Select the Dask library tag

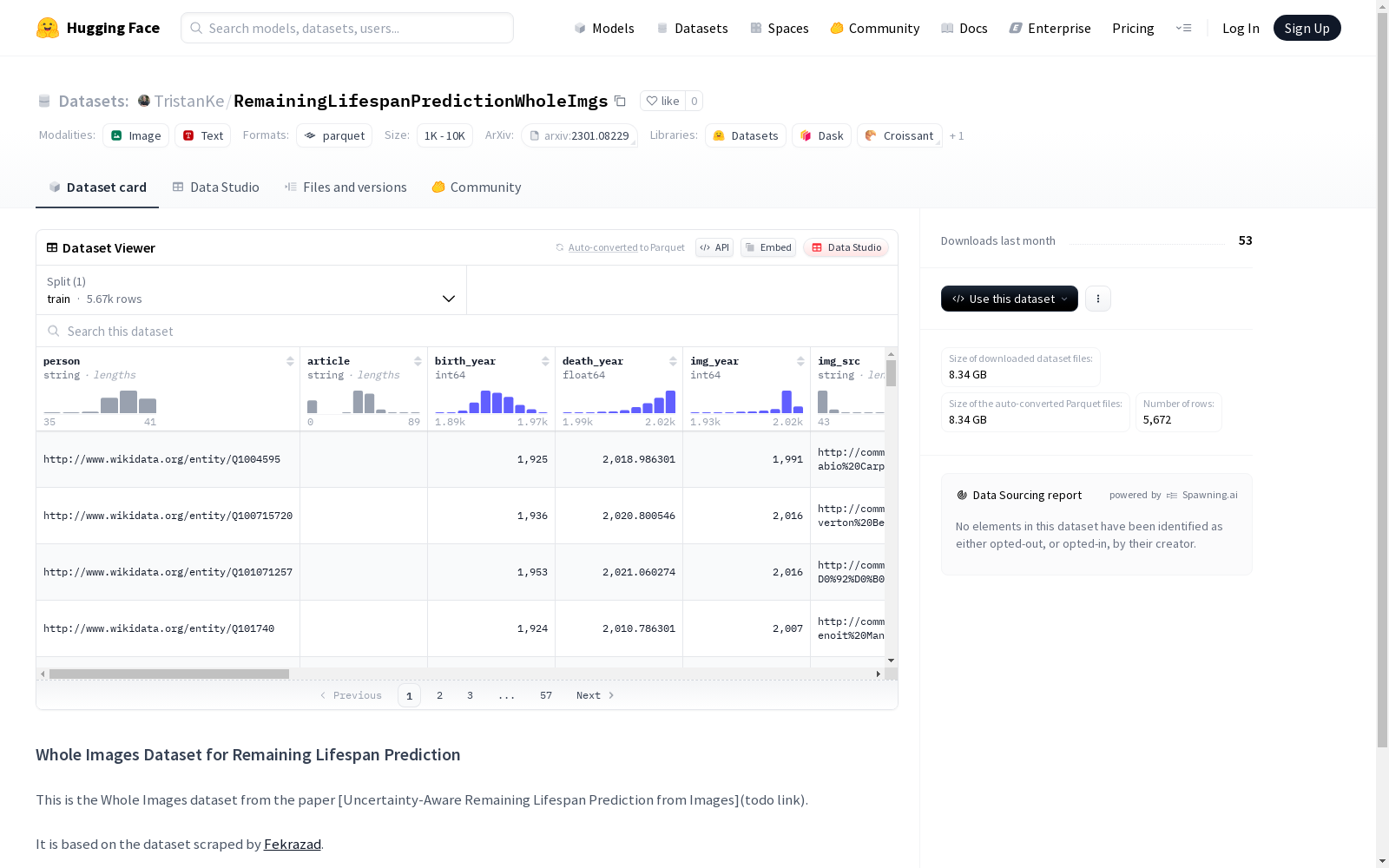821,135
